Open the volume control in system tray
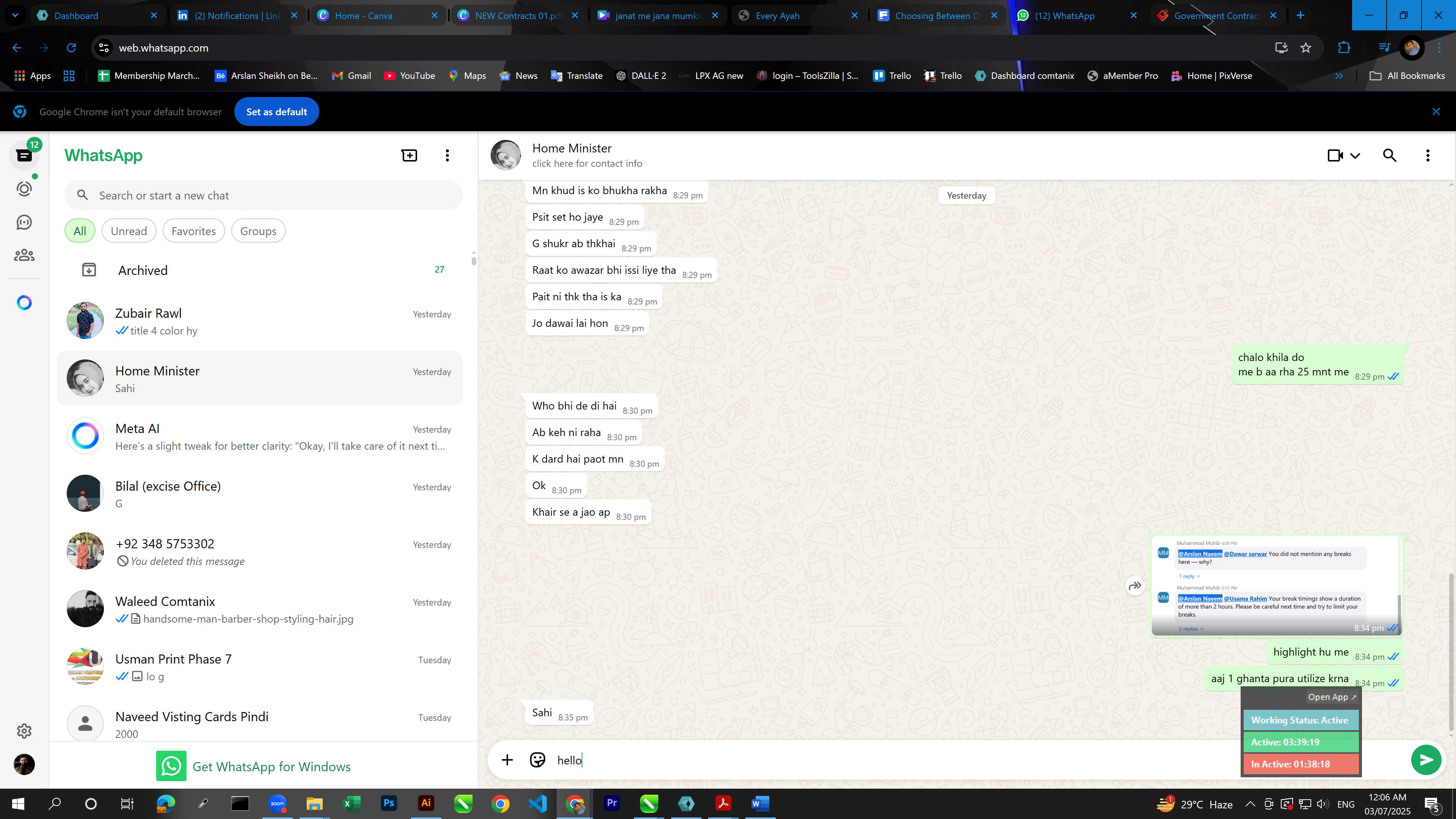Viewport: 1456px width, 819px height. point(1323,804)
